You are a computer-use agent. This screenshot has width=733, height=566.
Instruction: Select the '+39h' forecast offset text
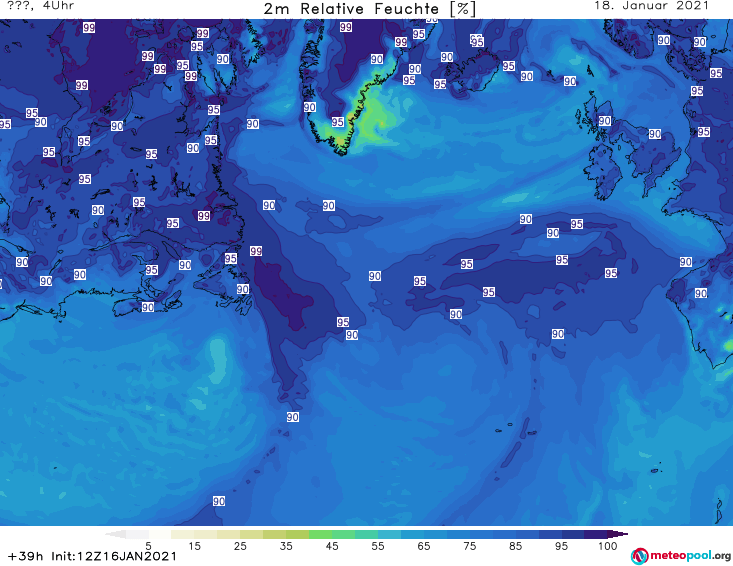pyautogui.click(x=26, y=556)
